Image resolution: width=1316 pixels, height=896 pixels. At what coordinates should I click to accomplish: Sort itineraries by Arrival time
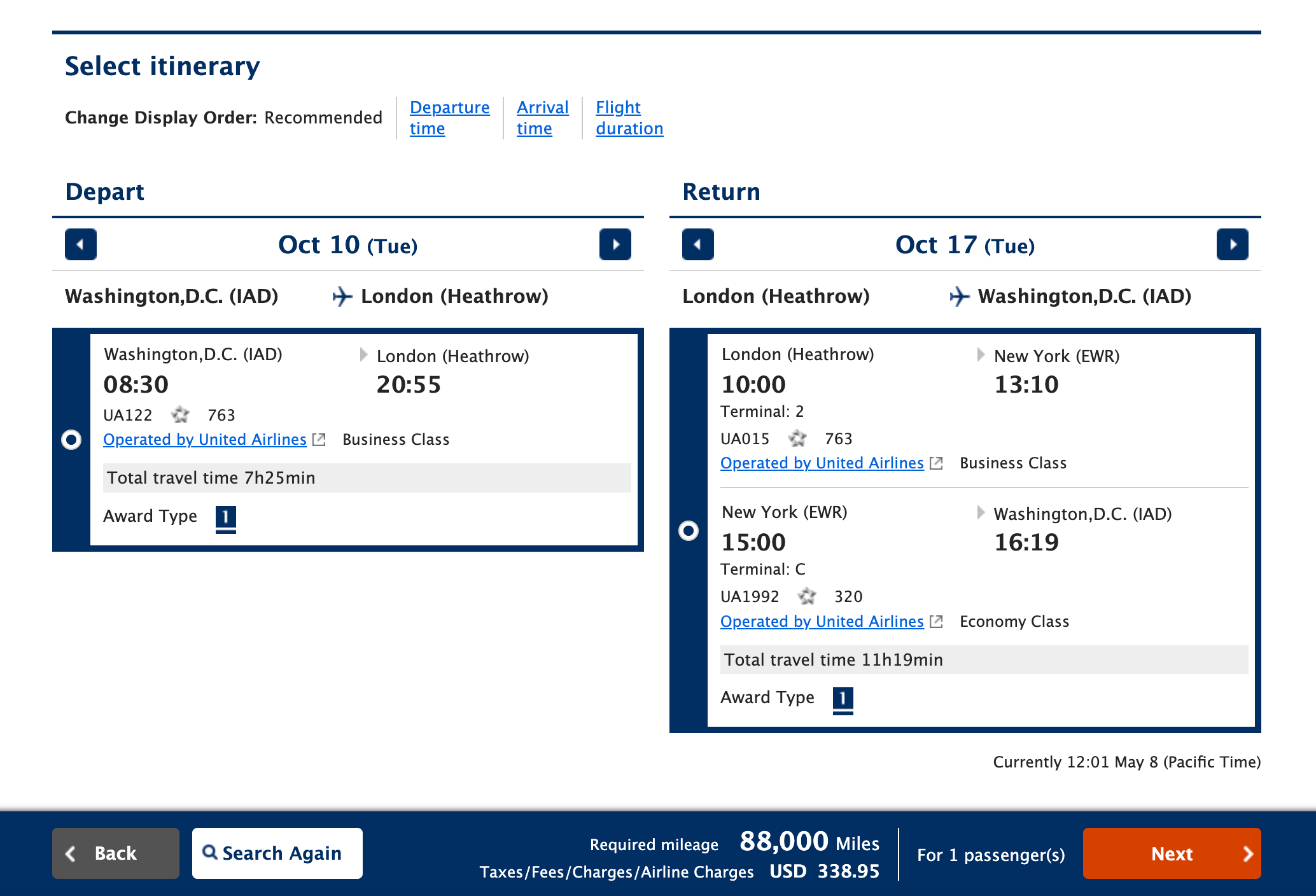point(542,118)
